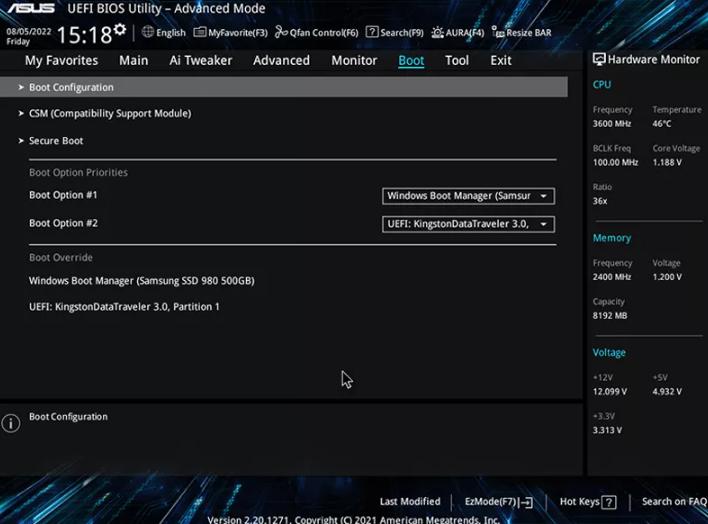Select Boot Option #1 label
This screenshot has height=524, width=708.
[63, 195]
